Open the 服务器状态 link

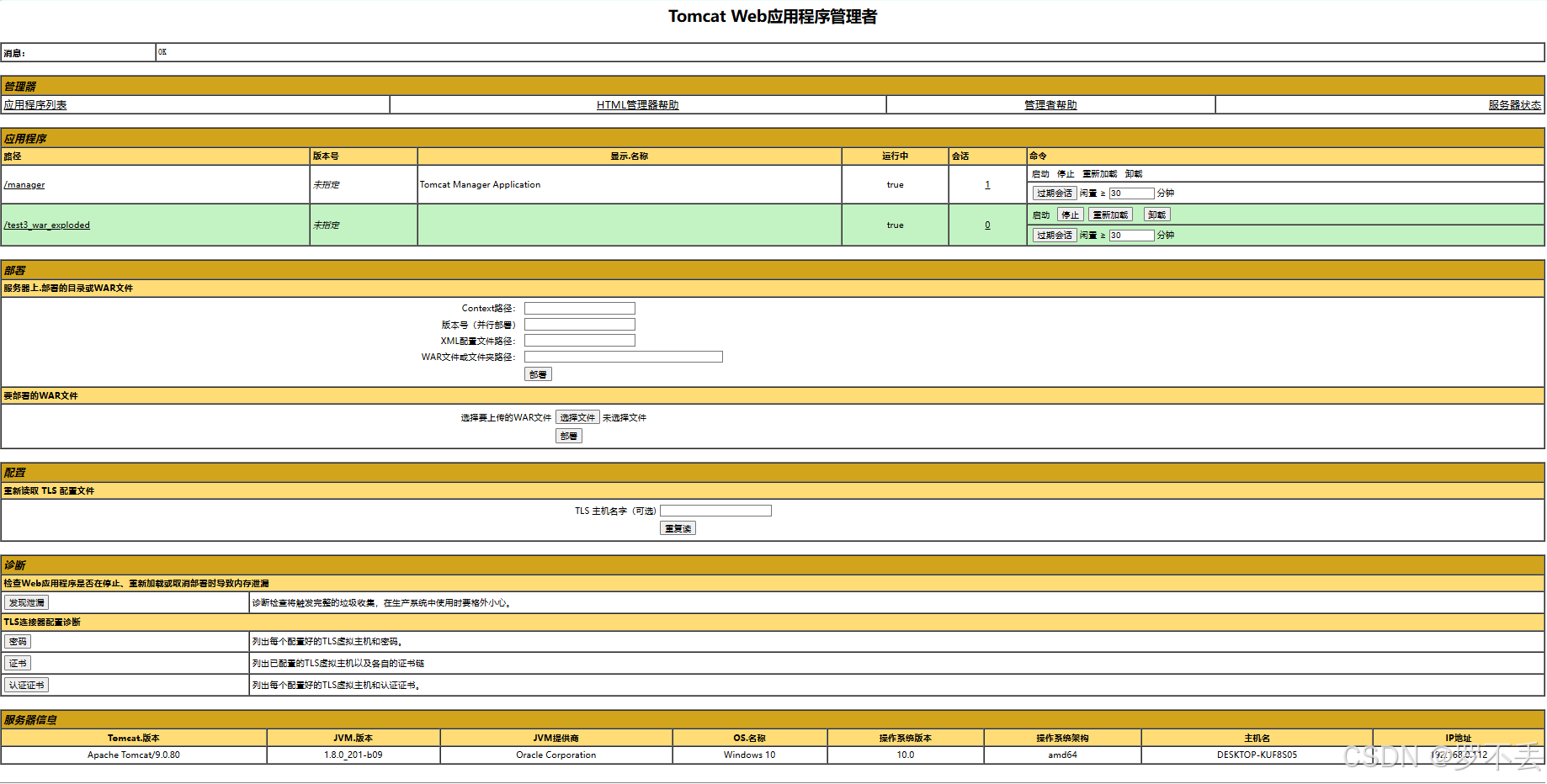tap(1514, 105)
